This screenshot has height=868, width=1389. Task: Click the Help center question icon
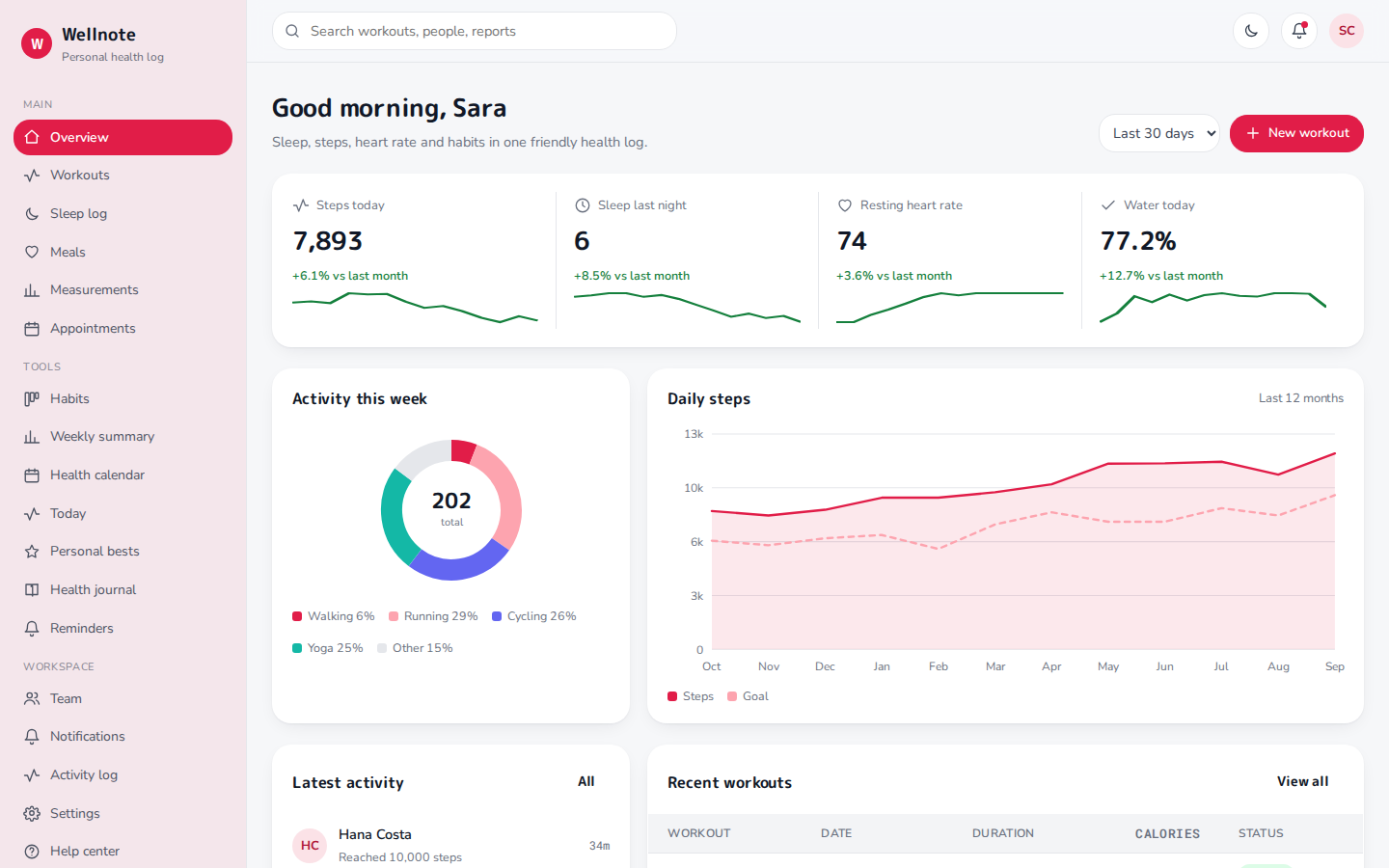(x=32, y=852)
